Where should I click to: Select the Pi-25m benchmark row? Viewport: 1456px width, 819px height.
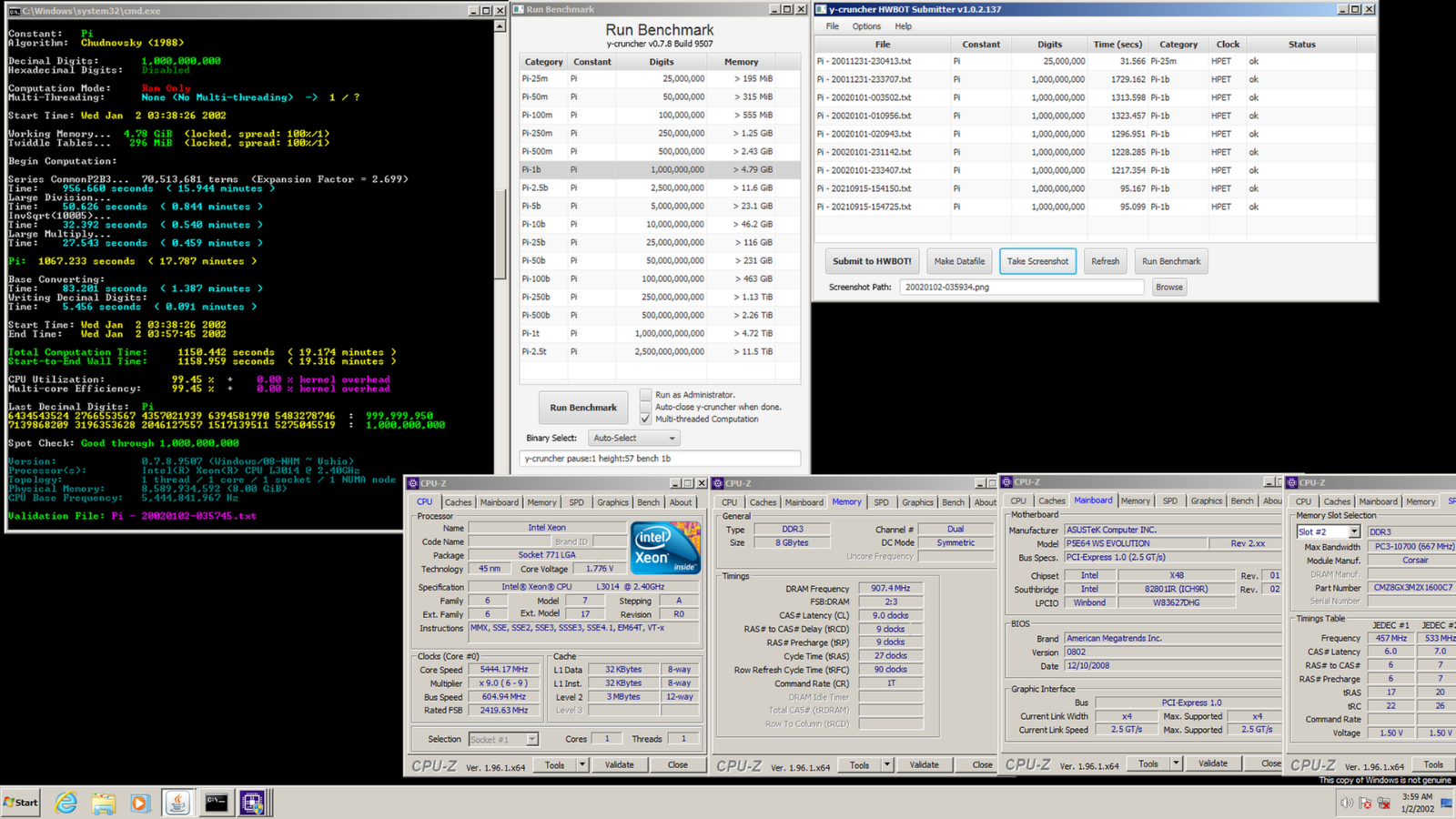[x=660, y=78]
